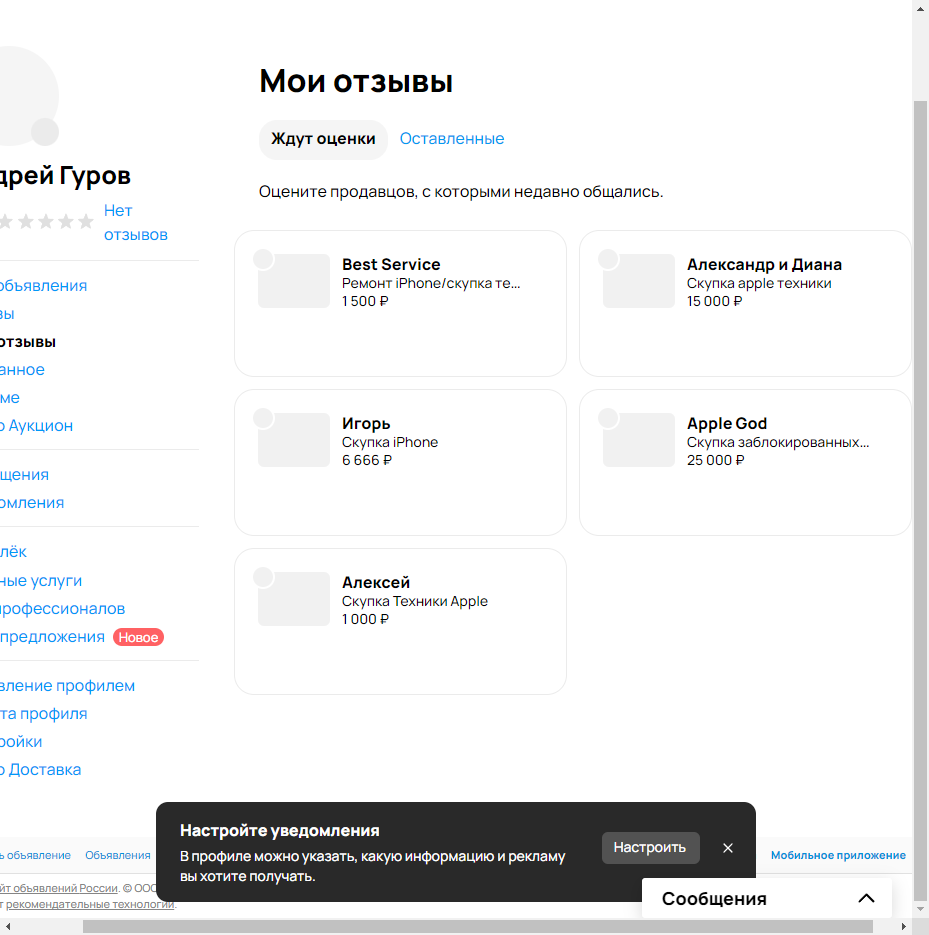929x935 pixels.
Task: Click Скупка iPhone listing title
Action: pyautogui.click(x=390, y=442)
